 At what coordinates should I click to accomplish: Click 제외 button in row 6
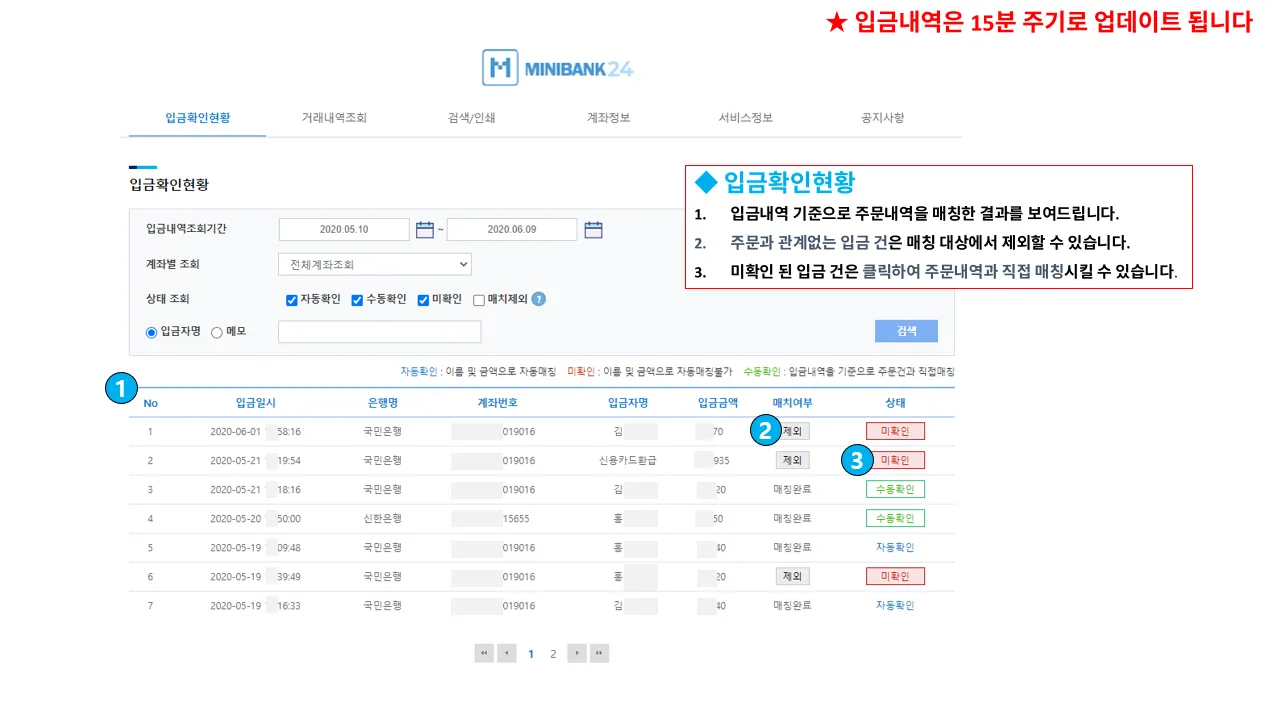[793, 576]
